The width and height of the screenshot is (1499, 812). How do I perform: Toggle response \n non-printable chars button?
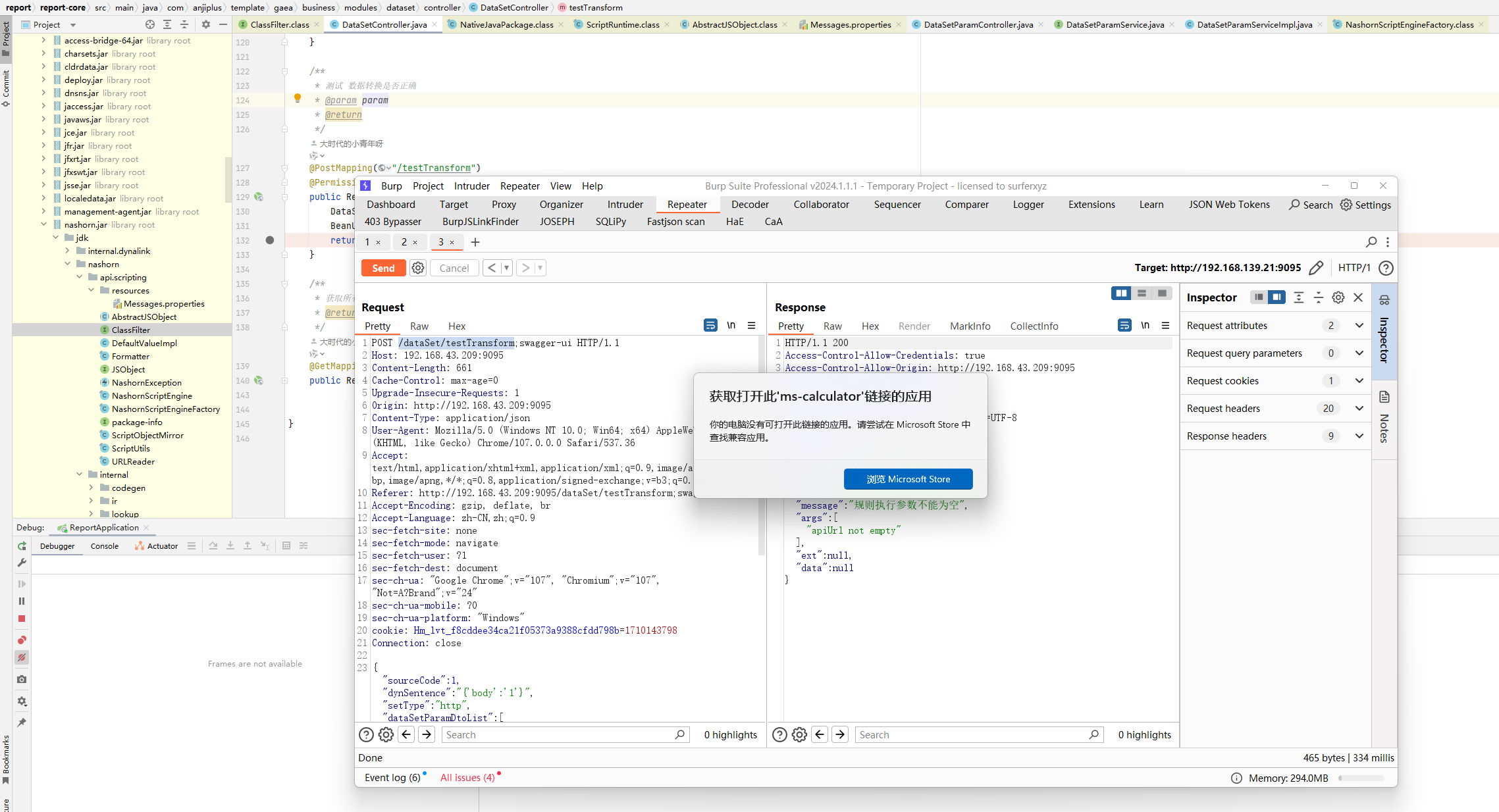coord(1145,325)
